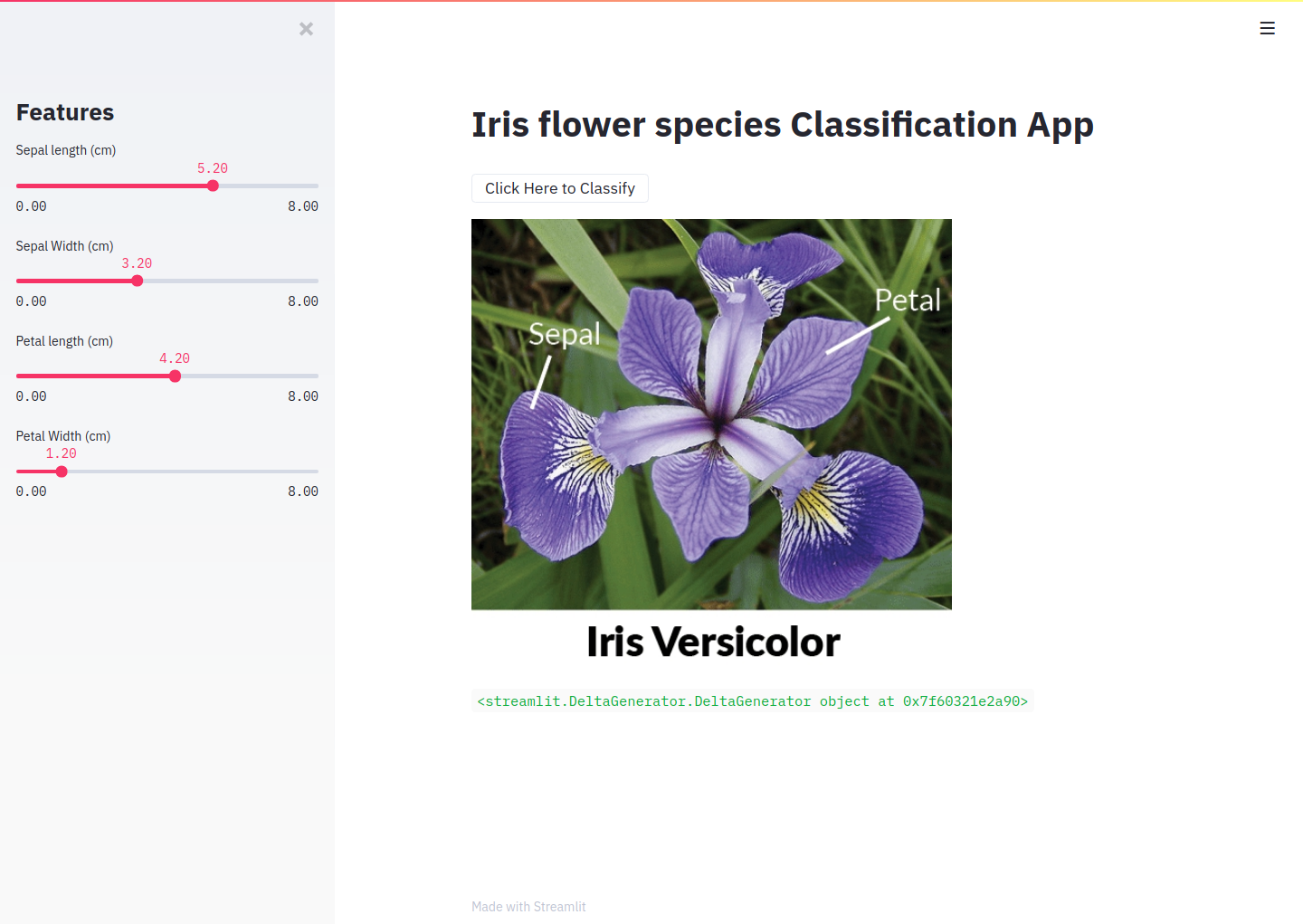
Task: Click the 3.20 value above Sepal Width slider
Action: (137, 263)
